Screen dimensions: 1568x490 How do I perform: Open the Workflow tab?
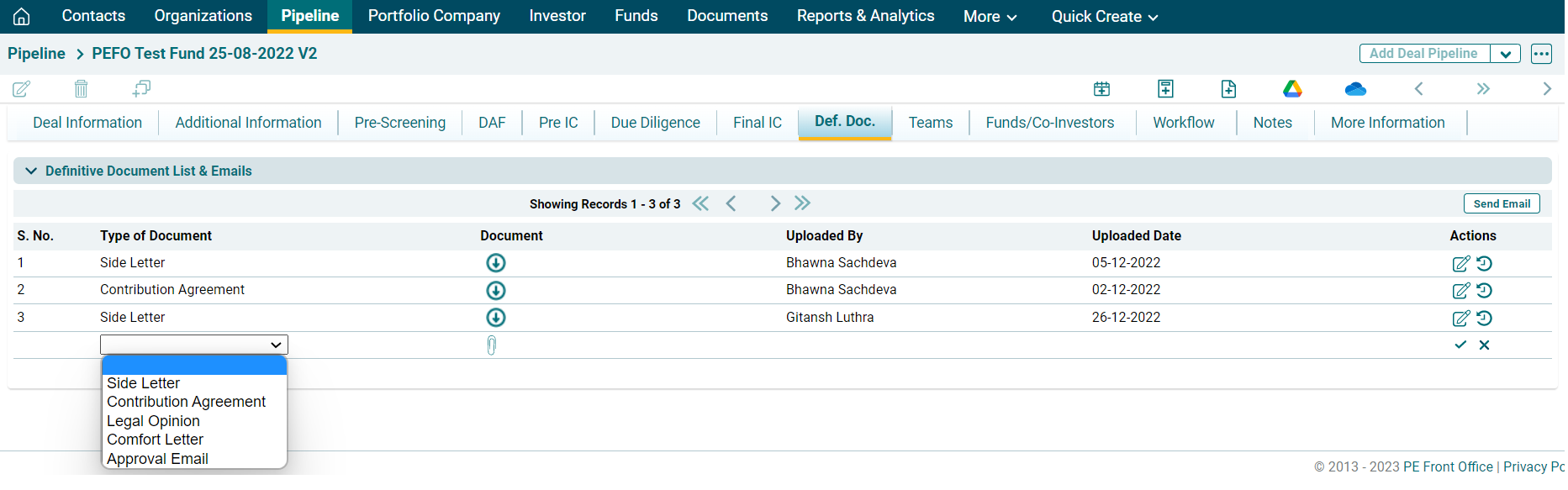(x=1183, y=123)
